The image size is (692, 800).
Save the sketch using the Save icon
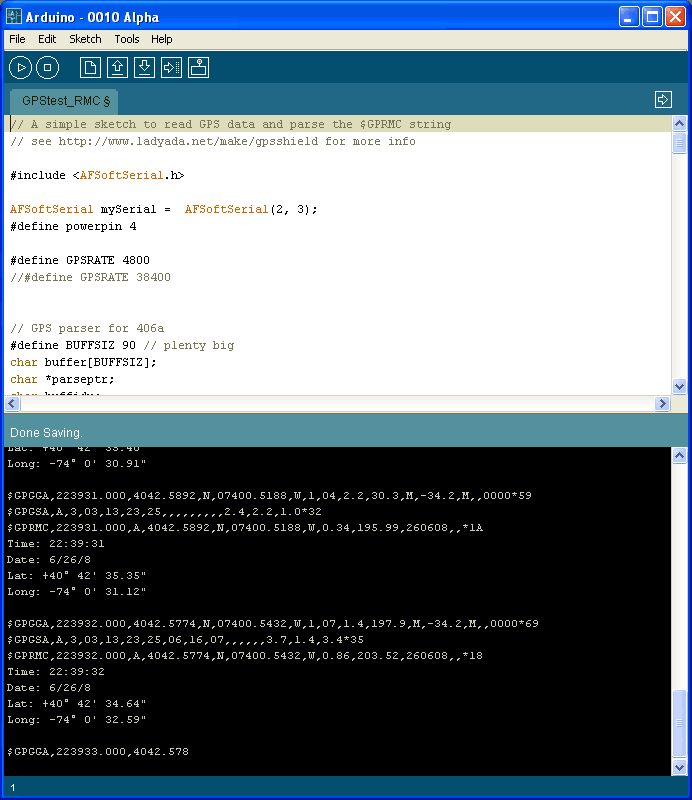(x=144, y=68)
